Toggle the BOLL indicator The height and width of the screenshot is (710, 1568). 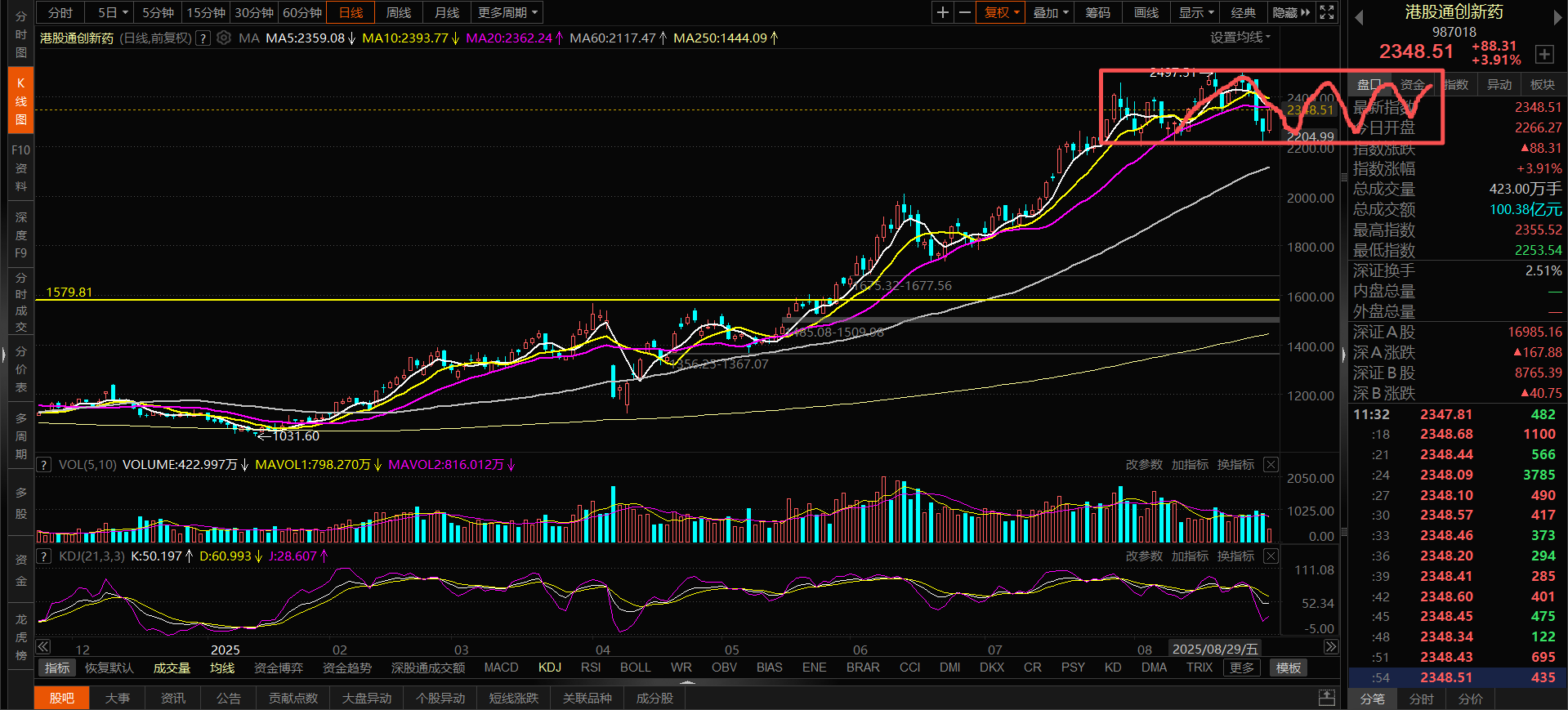pos(635,668)
